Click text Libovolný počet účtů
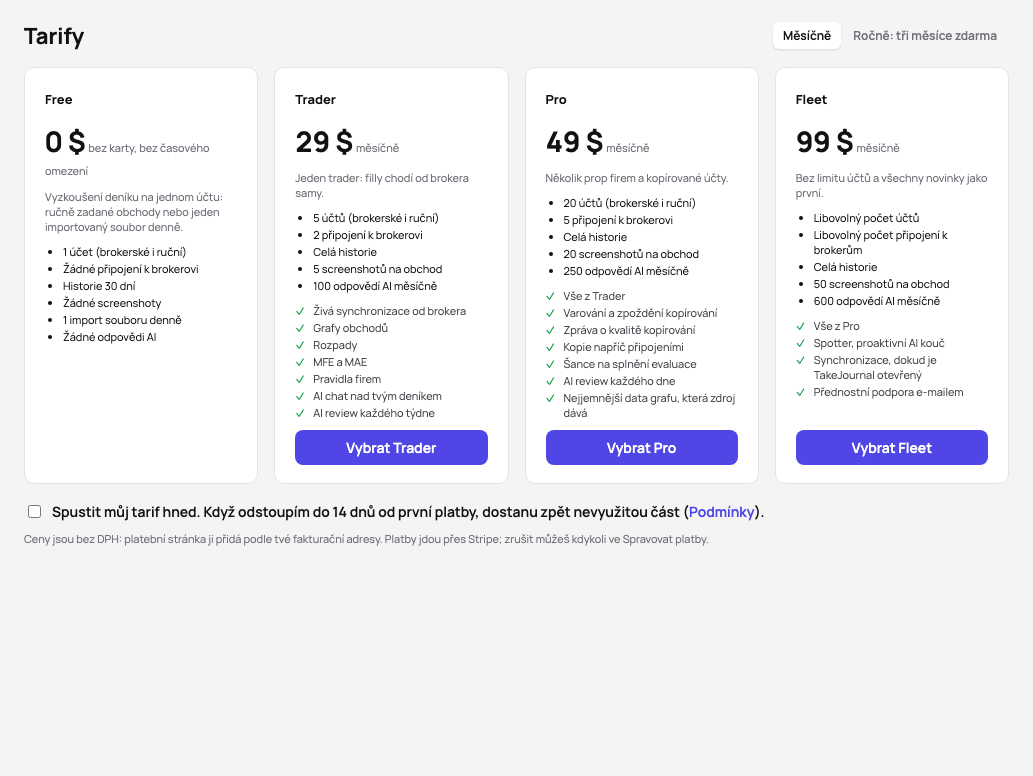This screenshot has width=1033, height=776. click(x=866, y=218)
